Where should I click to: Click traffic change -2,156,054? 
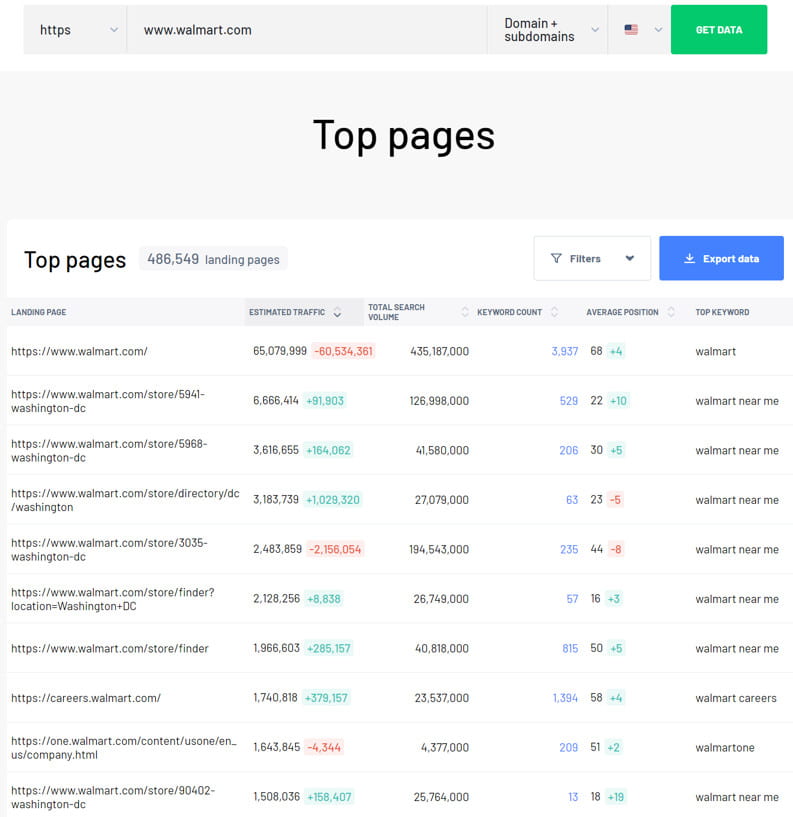tap(335, 549)
